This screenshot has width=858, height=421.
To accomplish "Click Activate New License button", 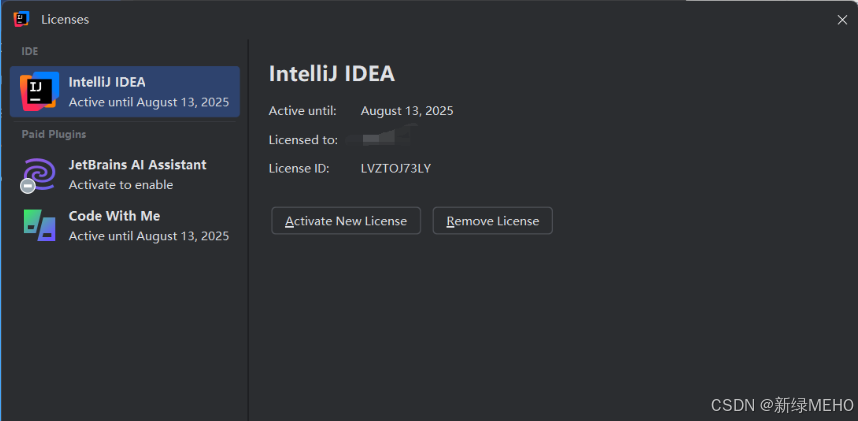I will 346,221.
